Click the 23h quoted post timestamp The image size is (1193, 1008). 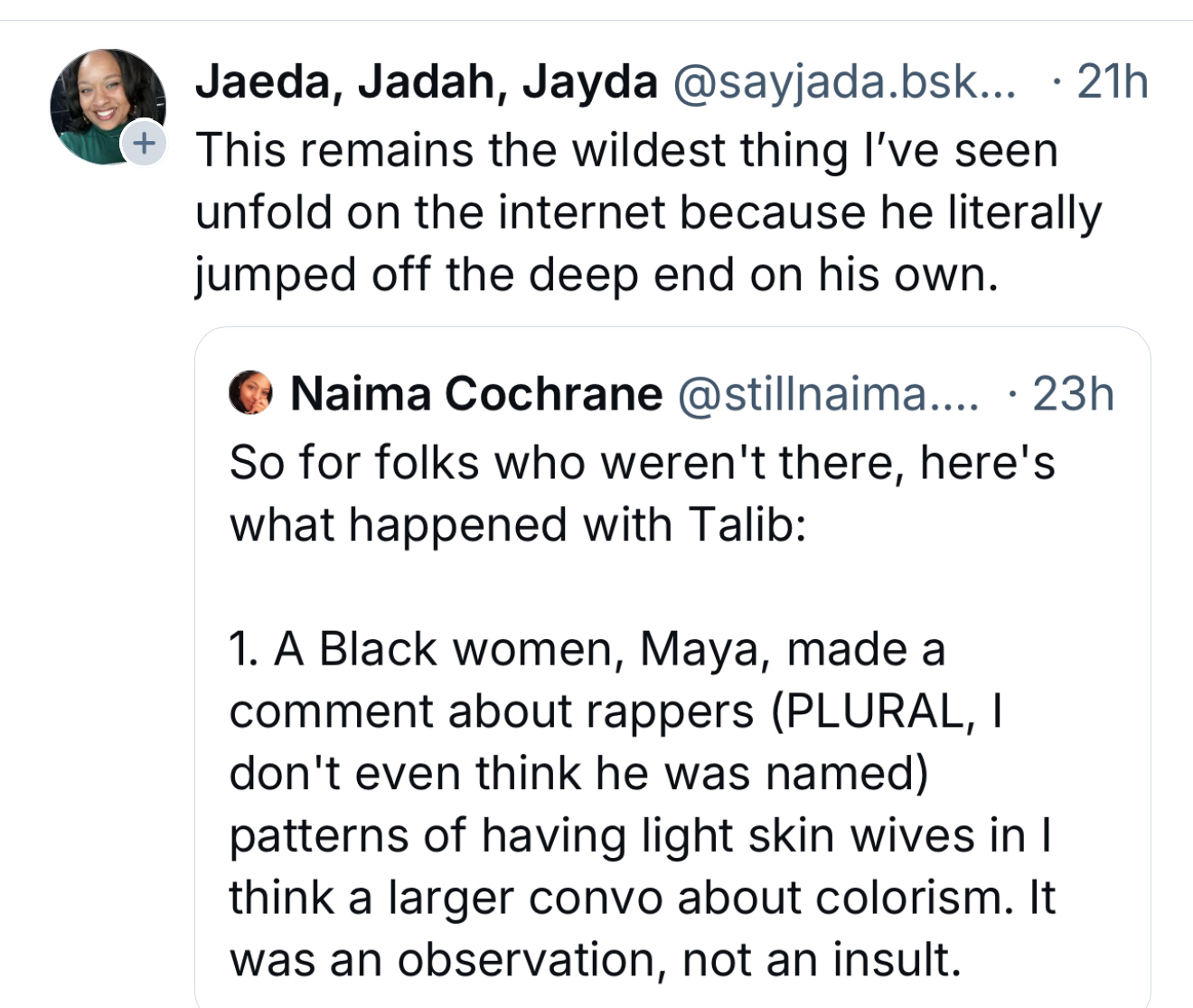[x=1073, y=394]
